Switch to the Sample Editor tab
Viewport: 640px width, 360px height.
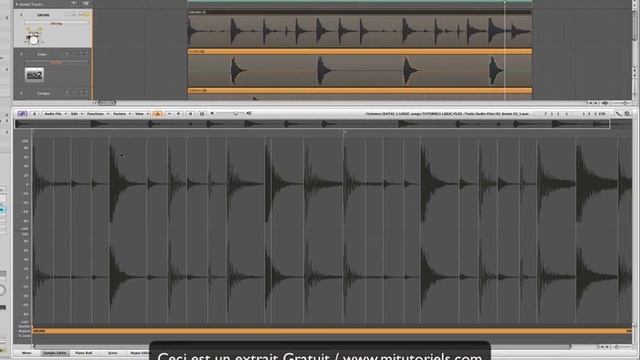pos(55,353)
